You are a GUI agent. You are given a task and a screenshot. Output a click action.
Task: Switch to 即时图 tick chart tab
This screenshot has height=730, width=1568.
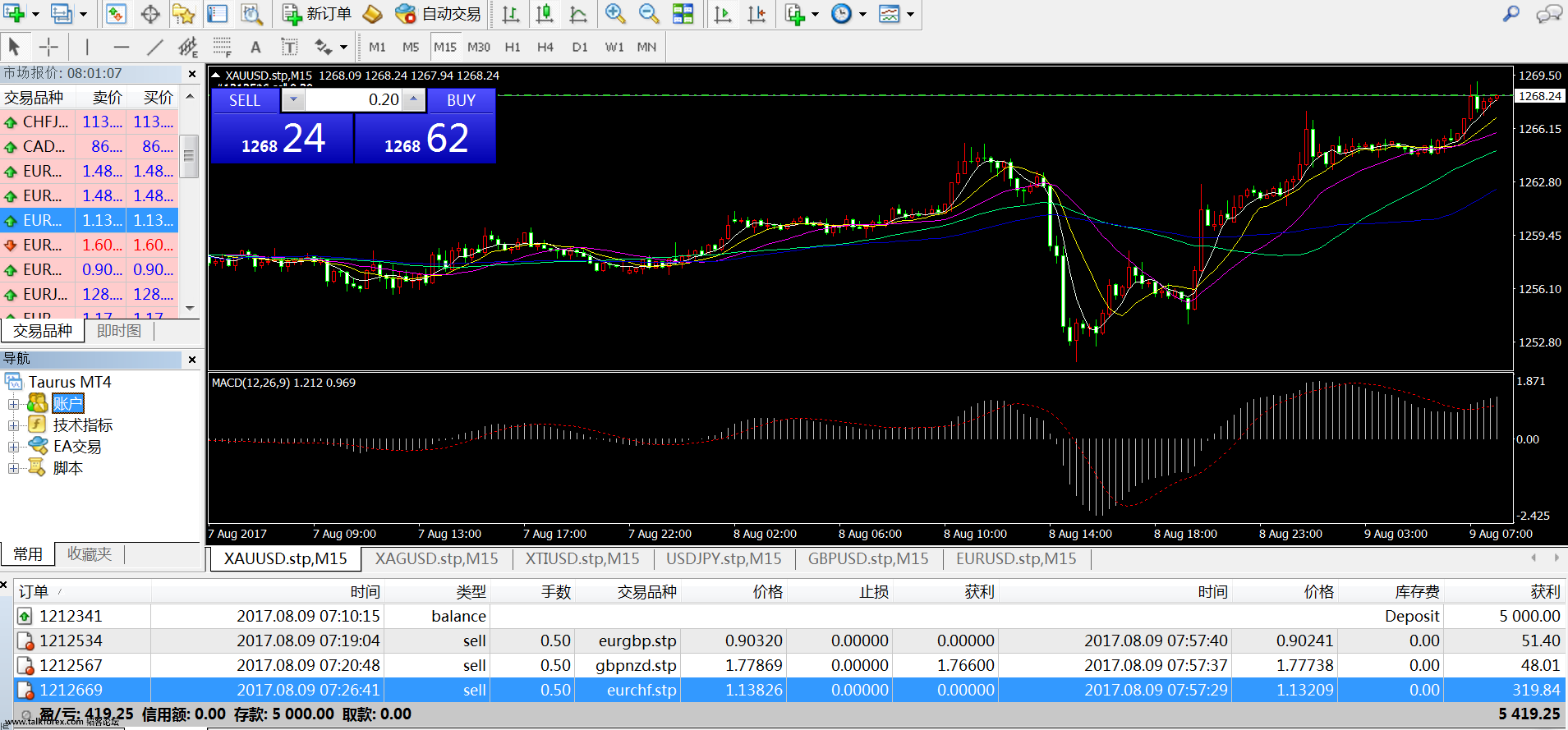pyautogui.click(x=119, y=331)
